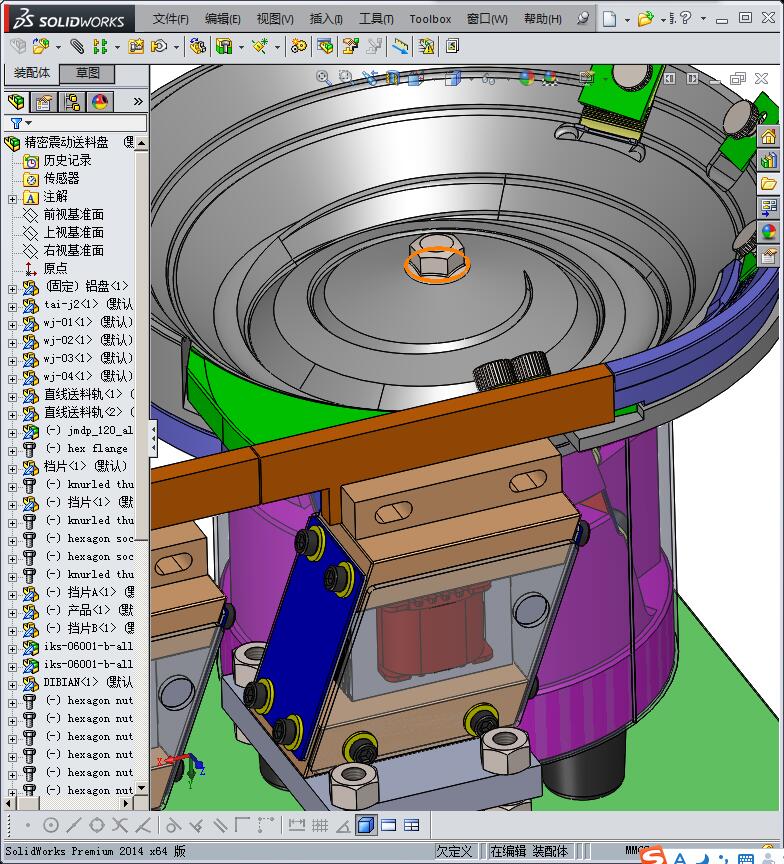Open Custom Properties task pane icon
The width and height of the screenshot is (784, 864).
[769, 256]
